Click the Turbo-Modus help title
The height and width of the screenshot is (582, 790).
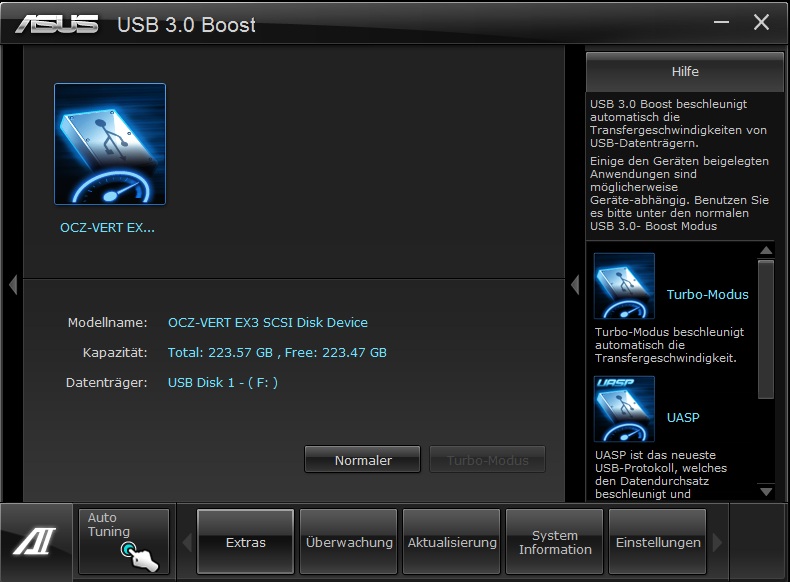coord(707,294)
